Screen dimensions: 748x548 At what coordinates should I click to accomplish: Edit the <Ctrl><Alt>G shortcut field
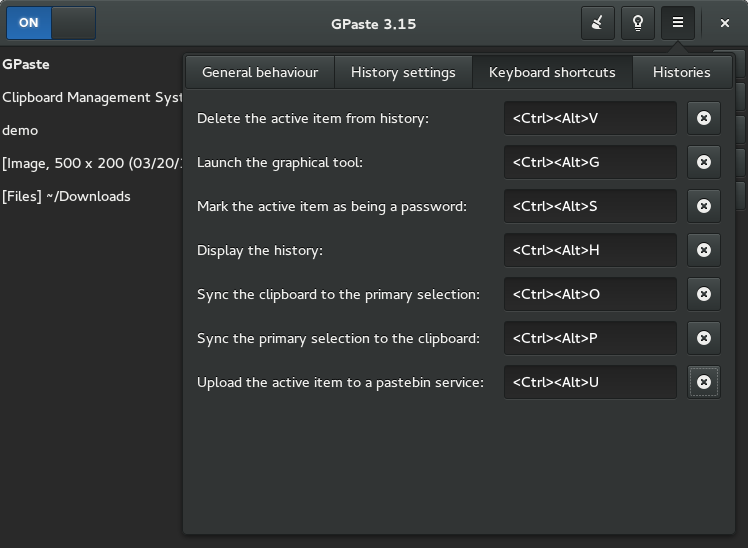pyautogui.click(x=590, y=162)
